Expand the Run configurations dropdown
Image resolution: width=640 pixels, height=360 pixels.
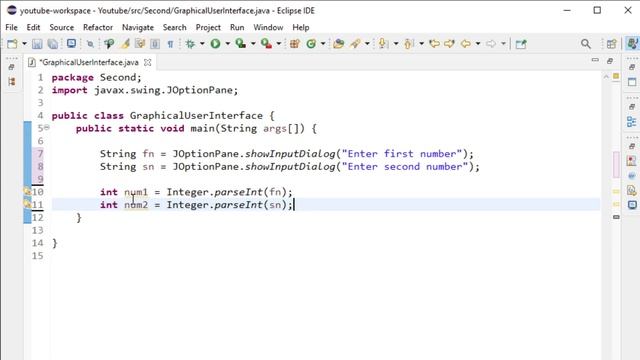point(228,44)
